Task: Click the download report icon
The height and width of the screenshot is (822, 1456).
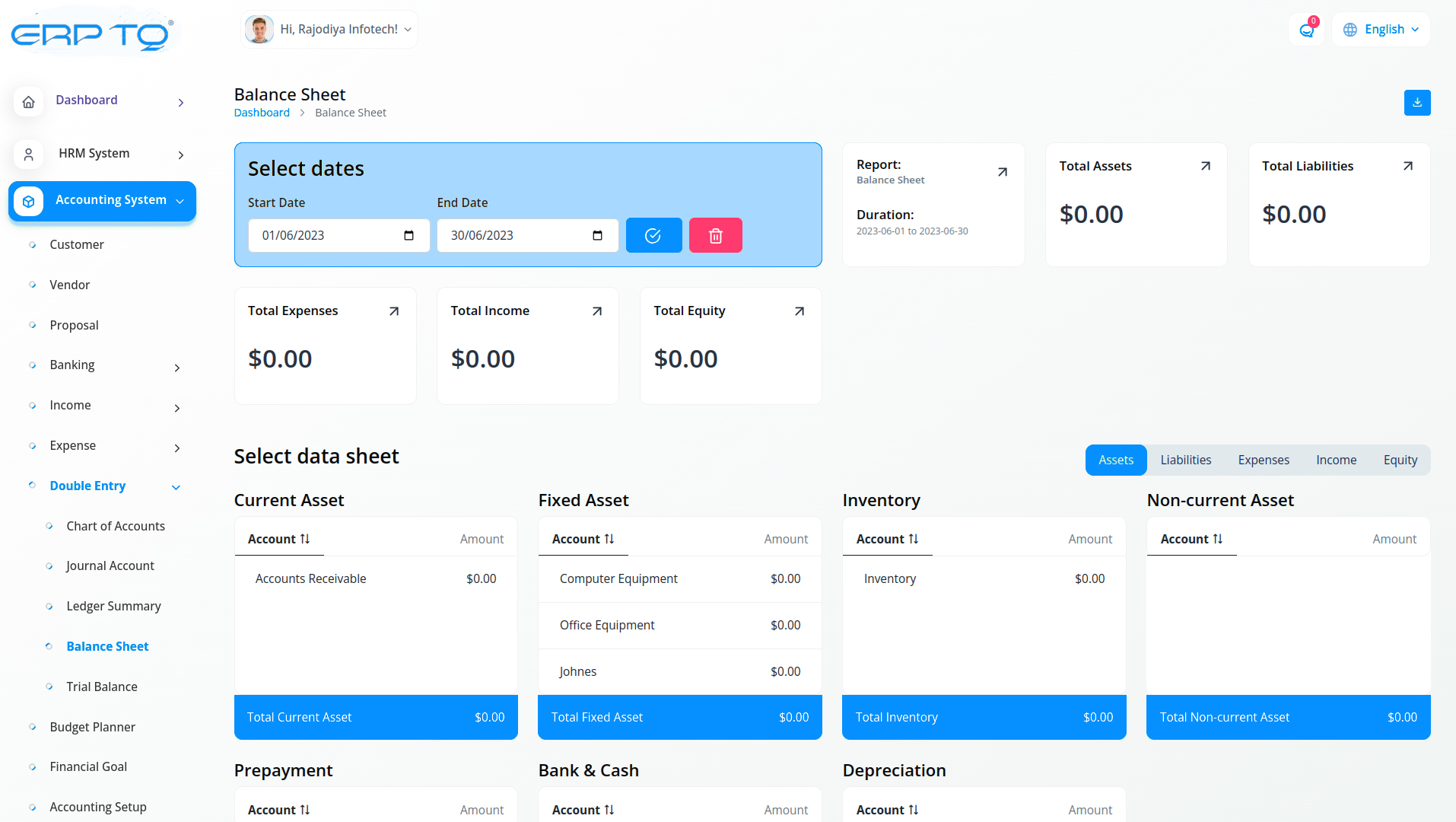Action: [x=1416, y=103]
